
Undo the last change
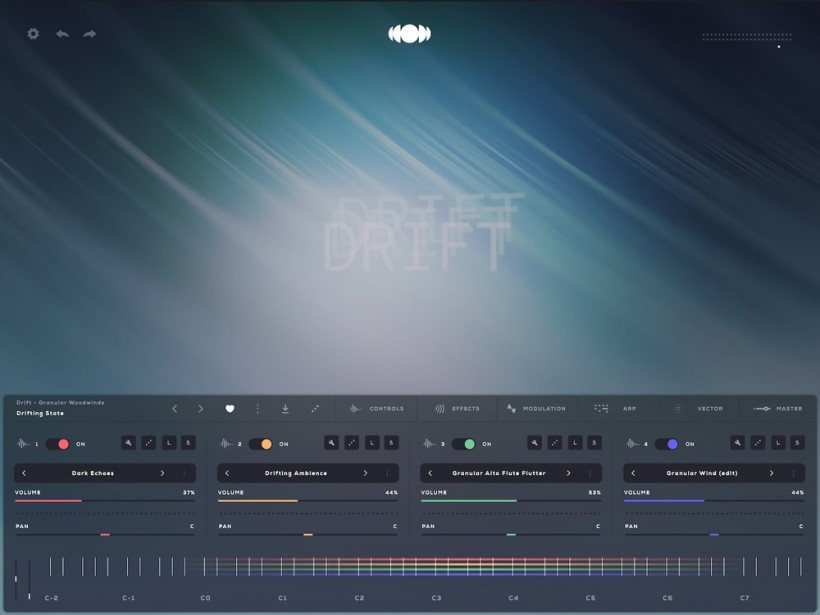62,34
